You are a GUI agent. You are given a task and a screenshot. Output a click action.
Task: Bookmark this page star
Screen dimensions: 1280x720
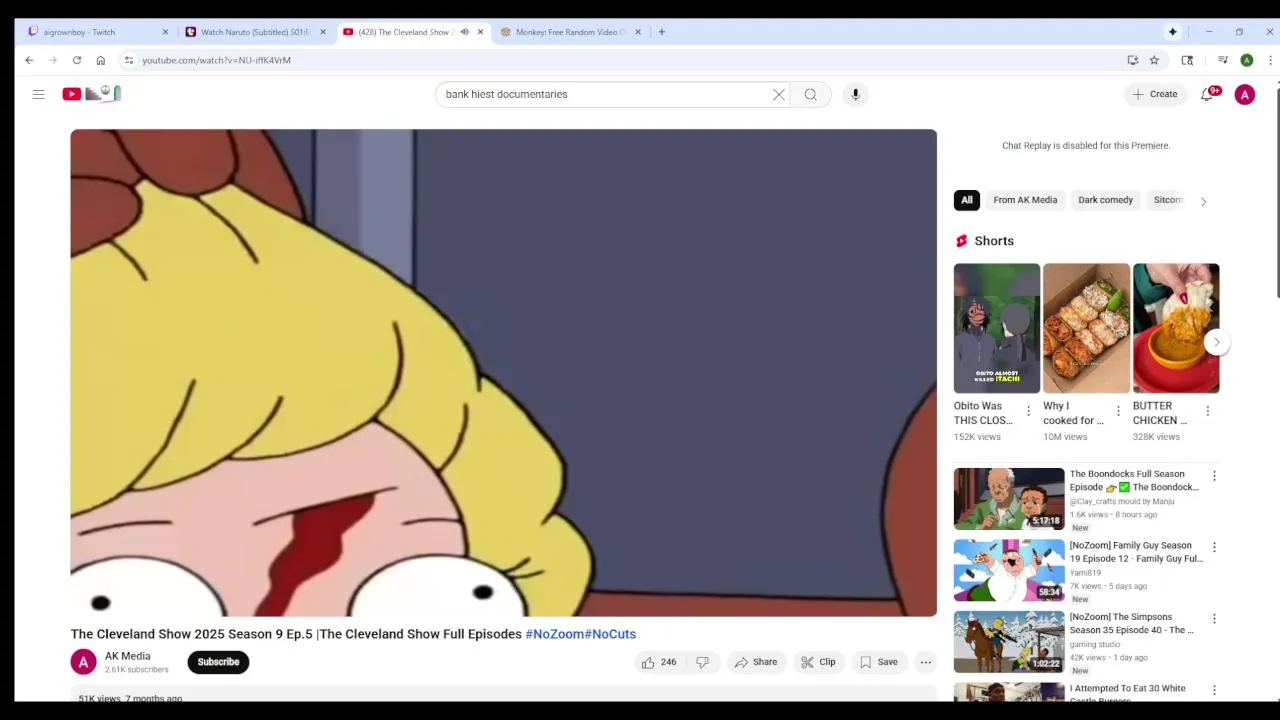pyautogui.click(x=1154, y=60)
